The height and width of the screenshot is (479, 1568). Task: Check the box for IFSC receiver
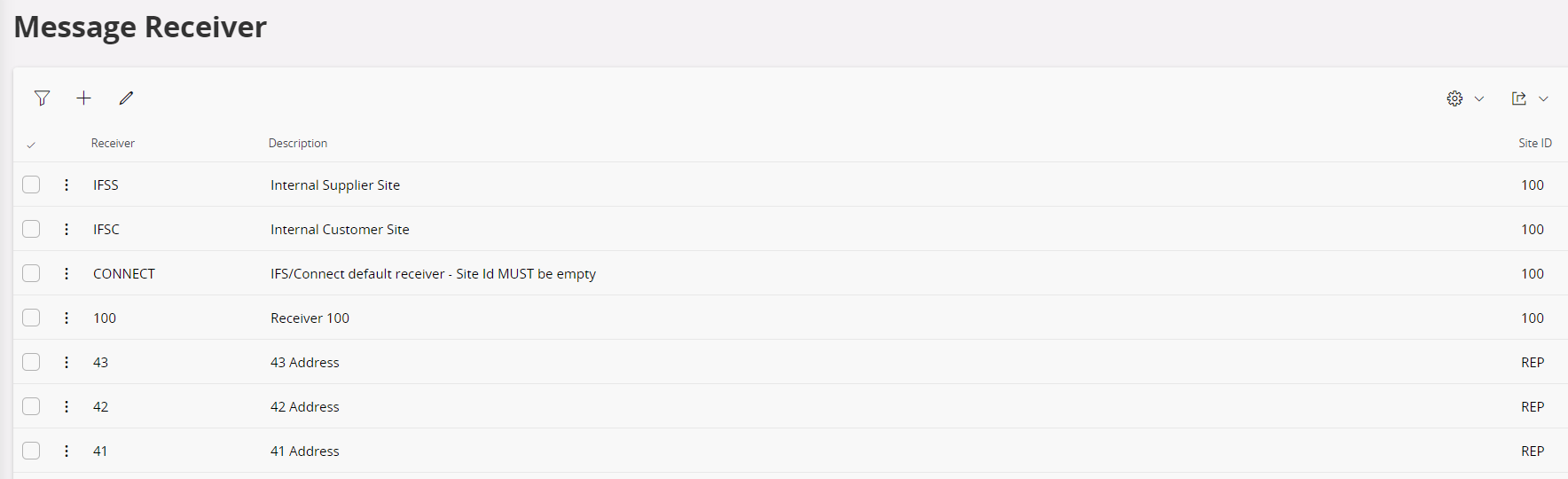(31, 229)
